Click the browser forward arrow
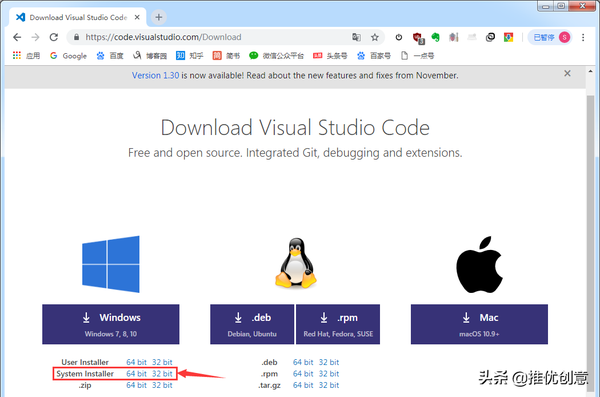This screenshot has width=600, height=397. tap(35, 37)
